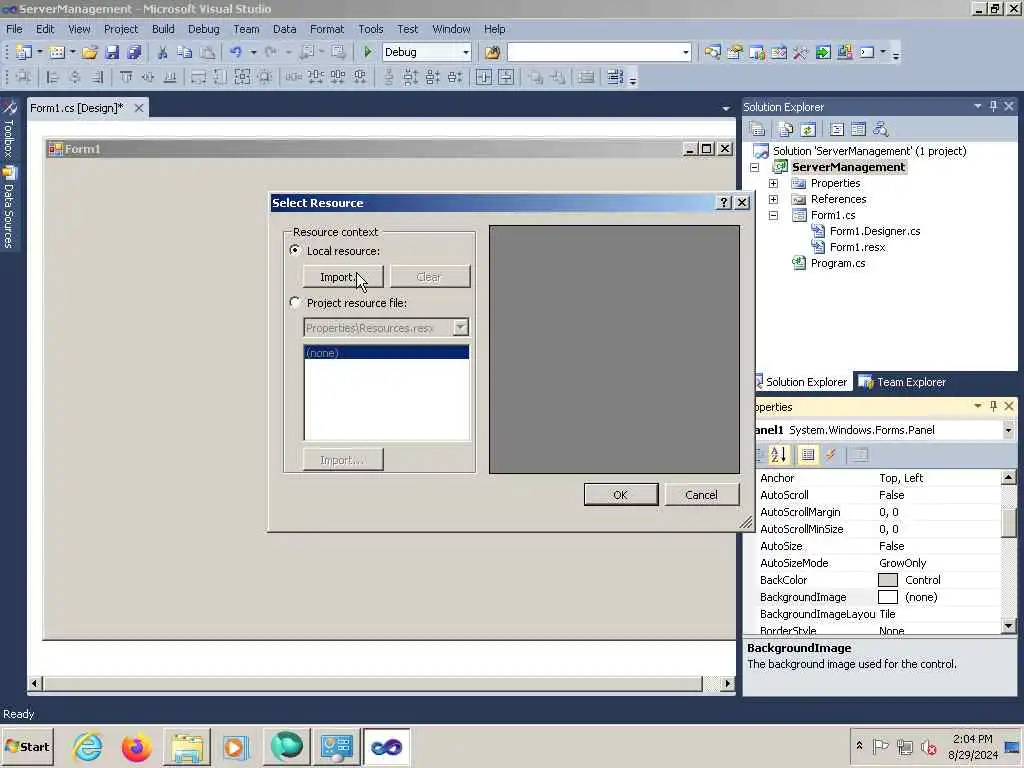
Task: Click the Save All icon
Action: (134, 52)
